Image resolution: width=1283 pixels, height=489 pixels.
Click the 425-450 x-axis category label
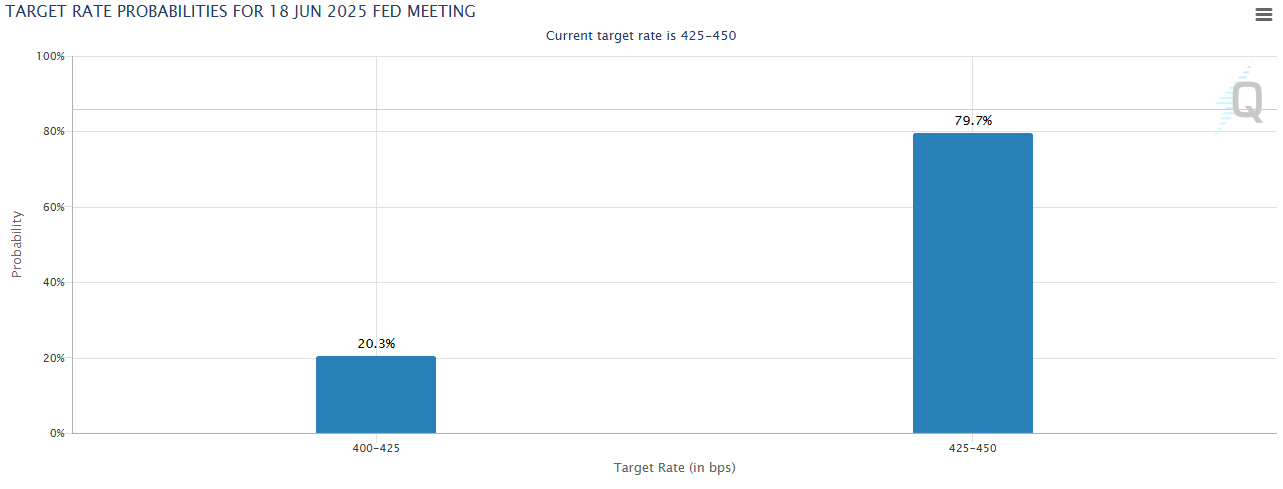coord(972,448)
